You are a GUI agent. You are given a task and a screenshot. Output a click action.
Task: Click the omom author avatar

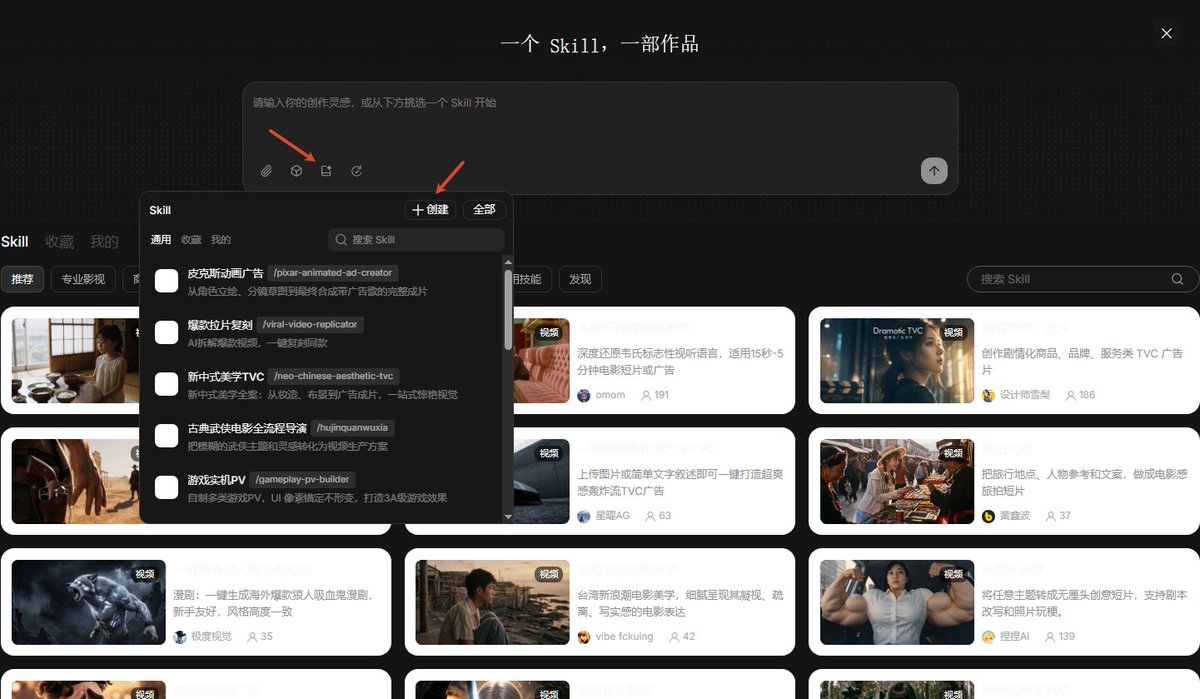click(x=584, y=395)
